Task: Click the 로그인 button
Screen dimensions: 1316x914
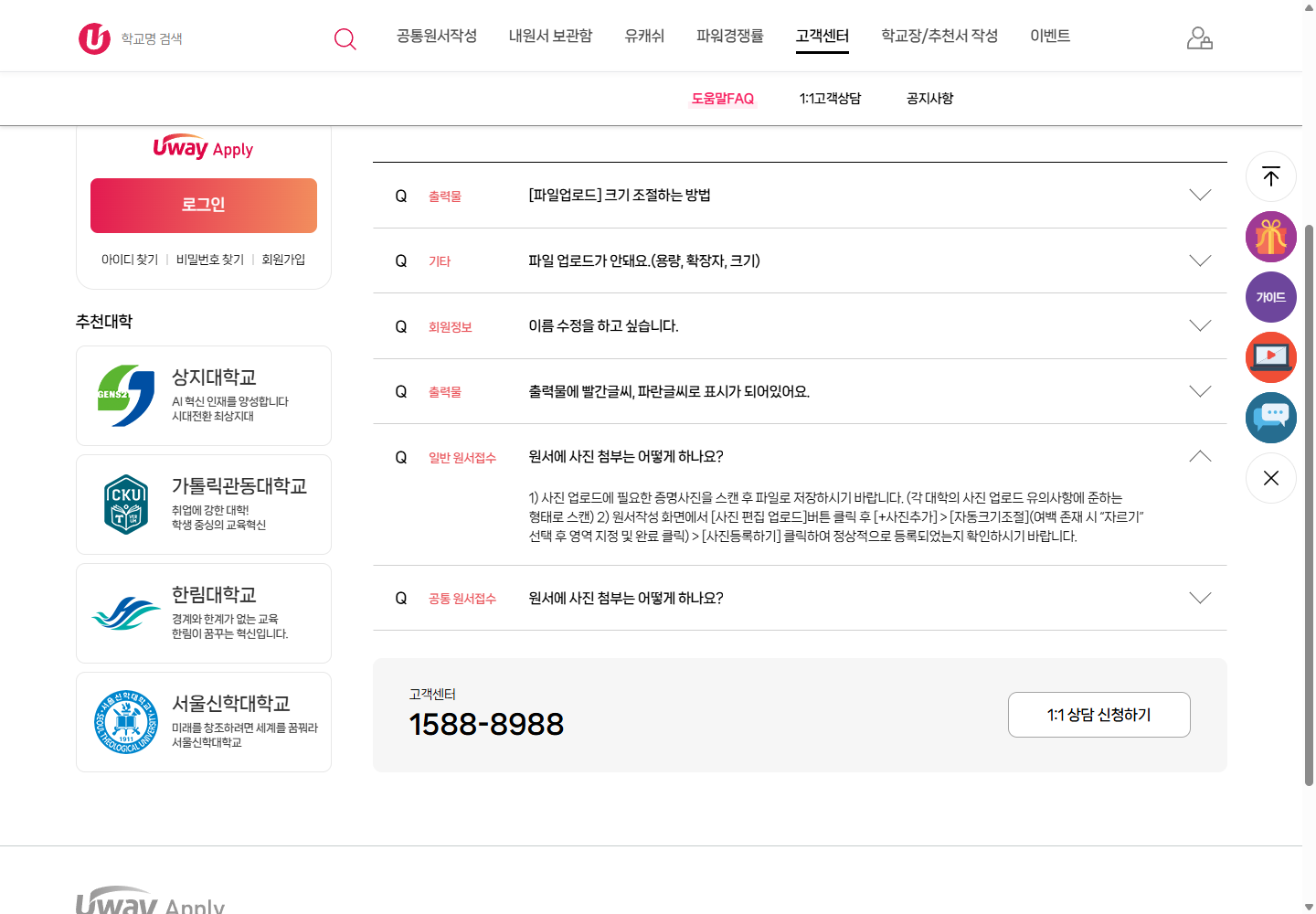Action: point(204,206)
